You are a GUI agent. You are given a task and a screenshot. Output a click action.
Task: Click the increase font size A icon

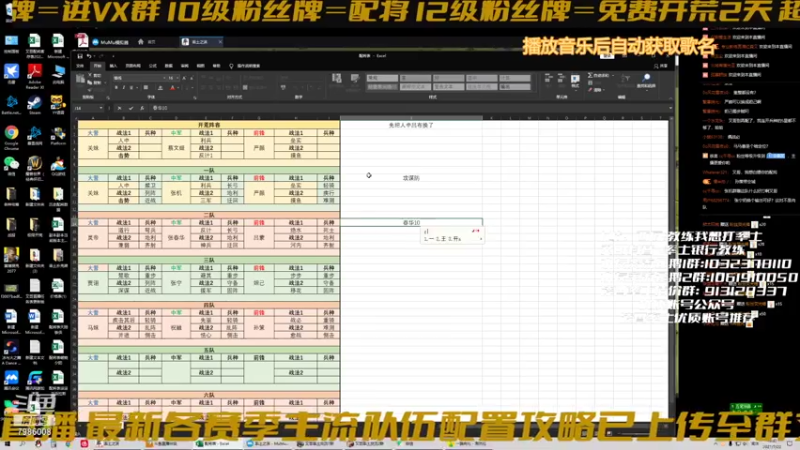(184, 78)
